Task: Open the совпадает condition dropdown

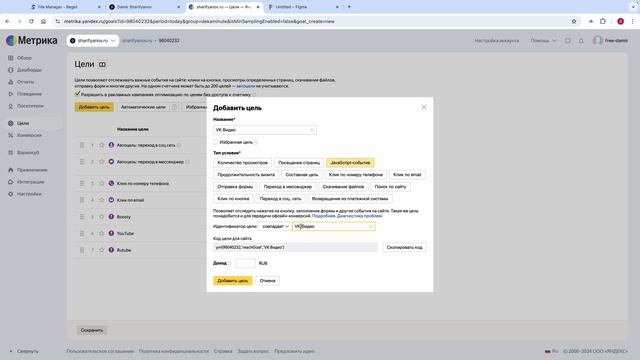Action: 275,226
